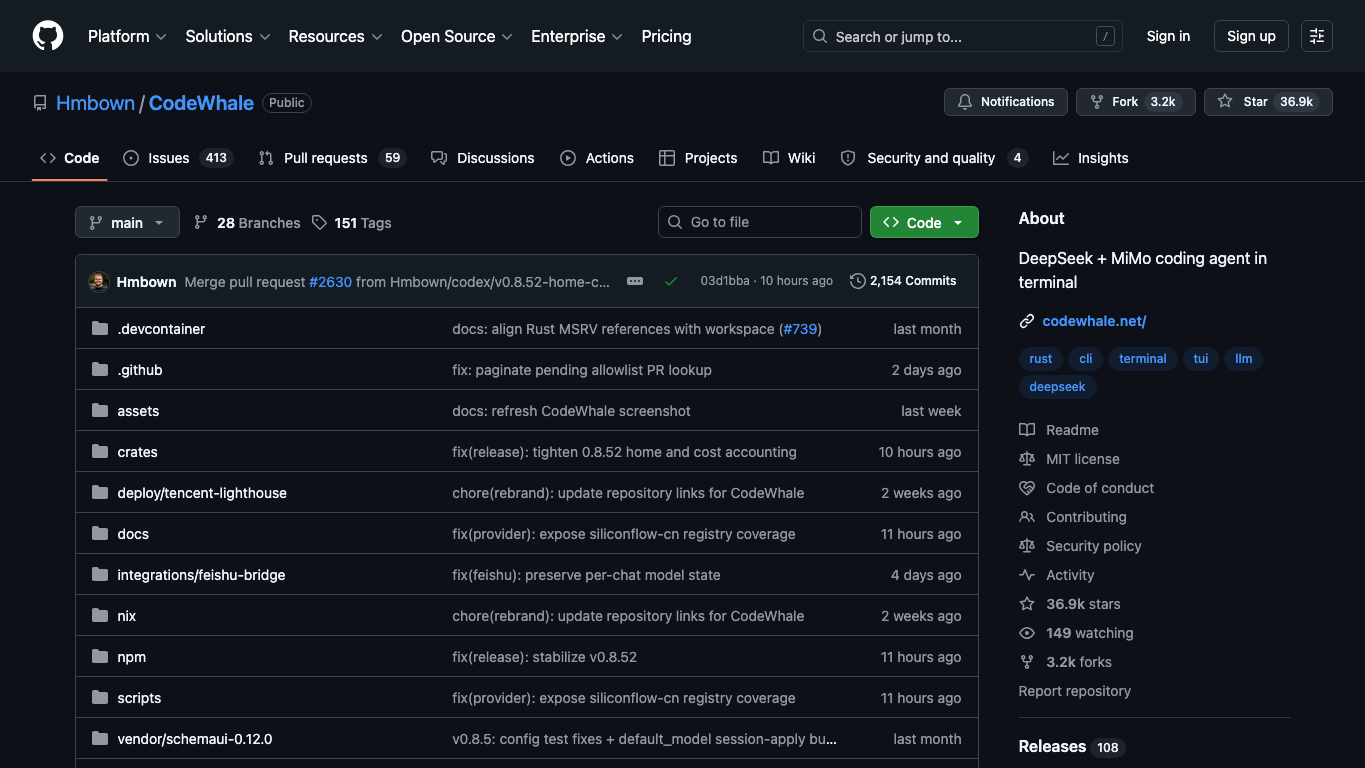Viewport: 1365px width, 768px height.
Task: Click the watching eye icon
Action: pos(1027,633)
